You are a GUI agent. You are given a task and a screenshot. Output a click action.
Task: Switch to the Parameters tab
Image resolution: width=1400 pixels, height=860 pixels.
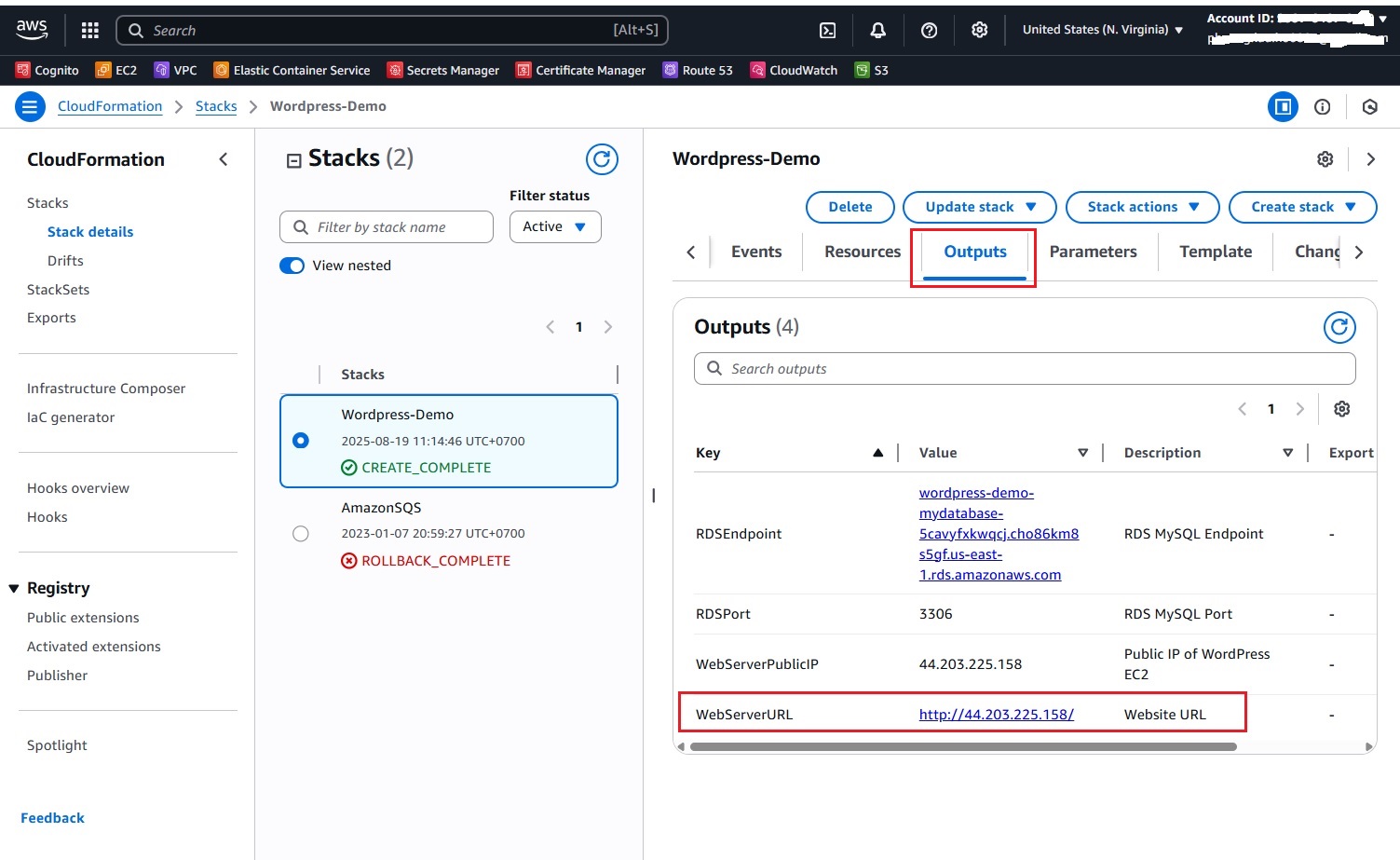1093,252
